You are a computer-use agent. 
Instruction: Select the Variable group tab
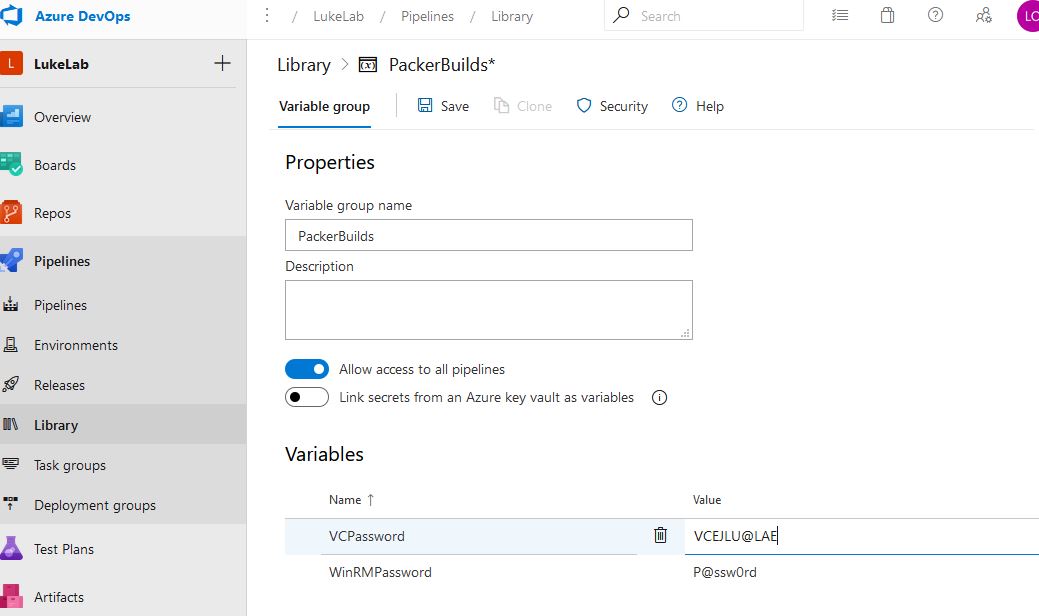325,106
